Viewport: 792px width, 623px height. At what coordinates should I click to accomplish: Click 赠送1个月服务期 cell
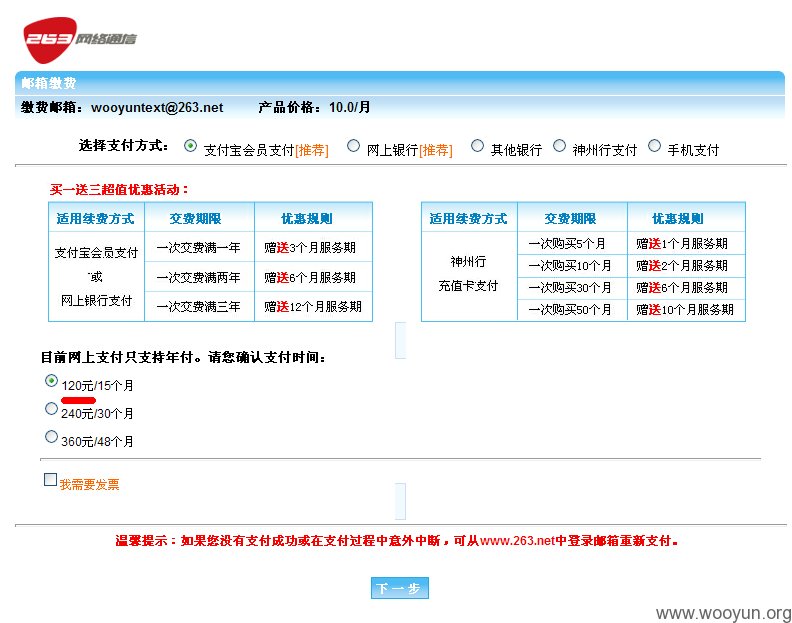click(686, 244)
